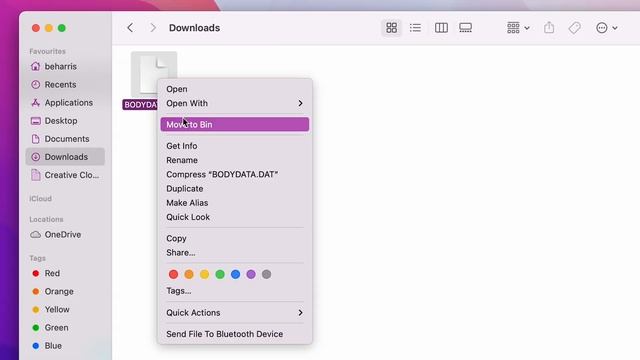Filter by Red tag in sidebar
The height and width of the screenshot is (360, 640).
point(65,273)
